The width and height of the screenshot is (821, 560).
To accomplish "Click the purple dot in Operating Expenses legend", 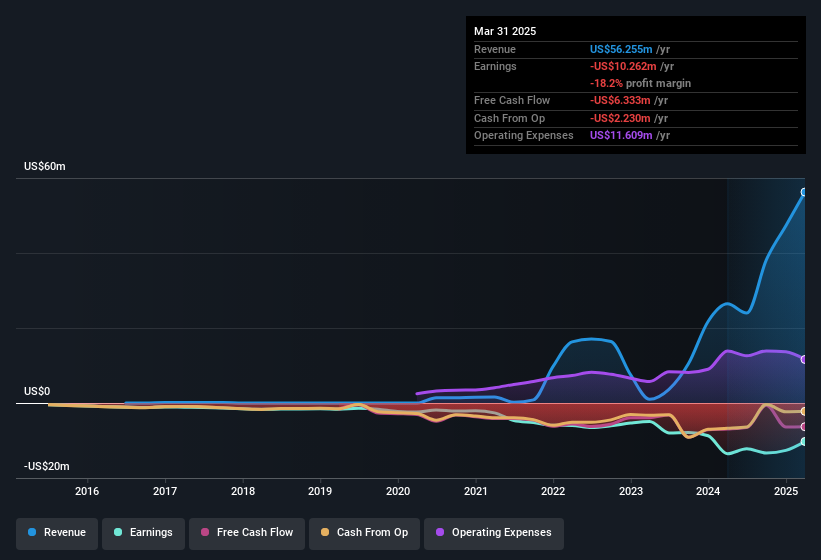I will 440,532.
